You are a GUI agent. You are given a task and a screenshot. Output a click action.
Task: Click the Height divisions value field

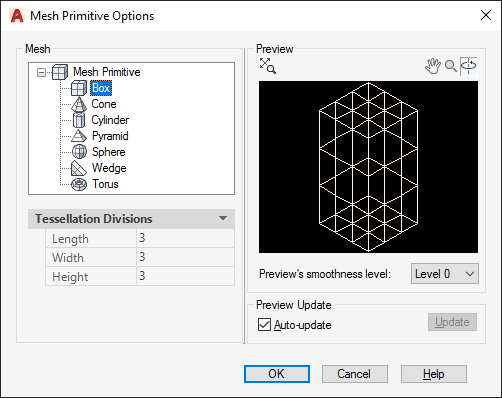[x=185, y=276]
